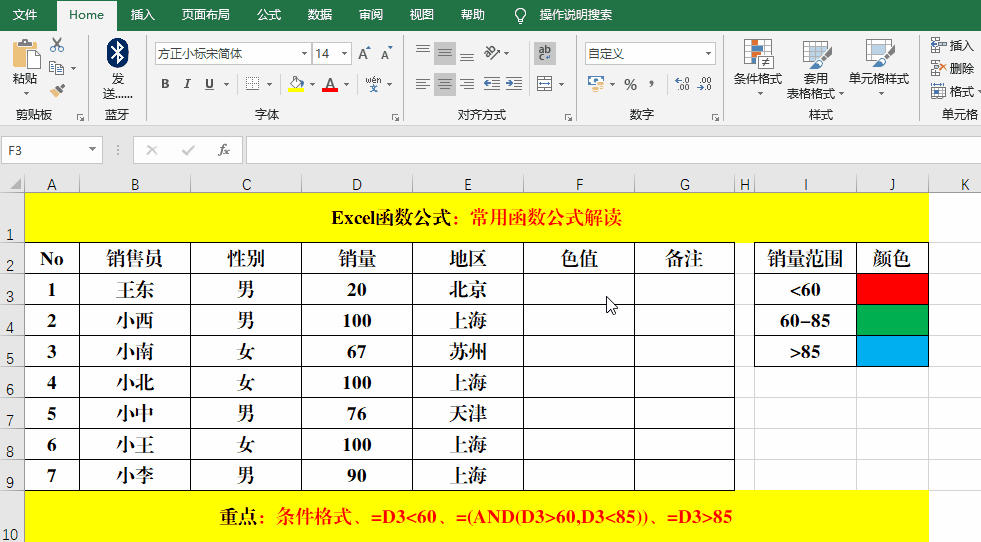Open the 页面布局 tab
The image size is (981, 542).
click(x=205, y=15)
